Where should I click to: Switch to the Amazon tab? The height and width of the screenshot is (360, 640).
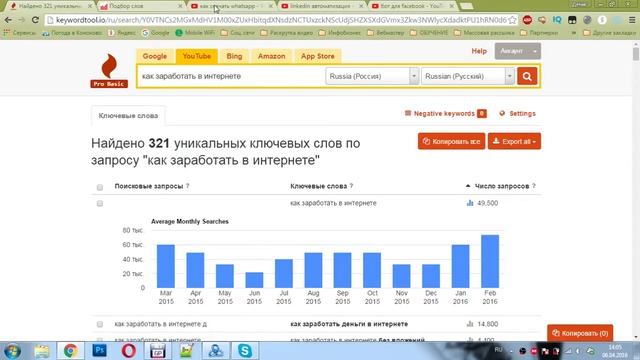pyautogui.click(x=271, y=56)
